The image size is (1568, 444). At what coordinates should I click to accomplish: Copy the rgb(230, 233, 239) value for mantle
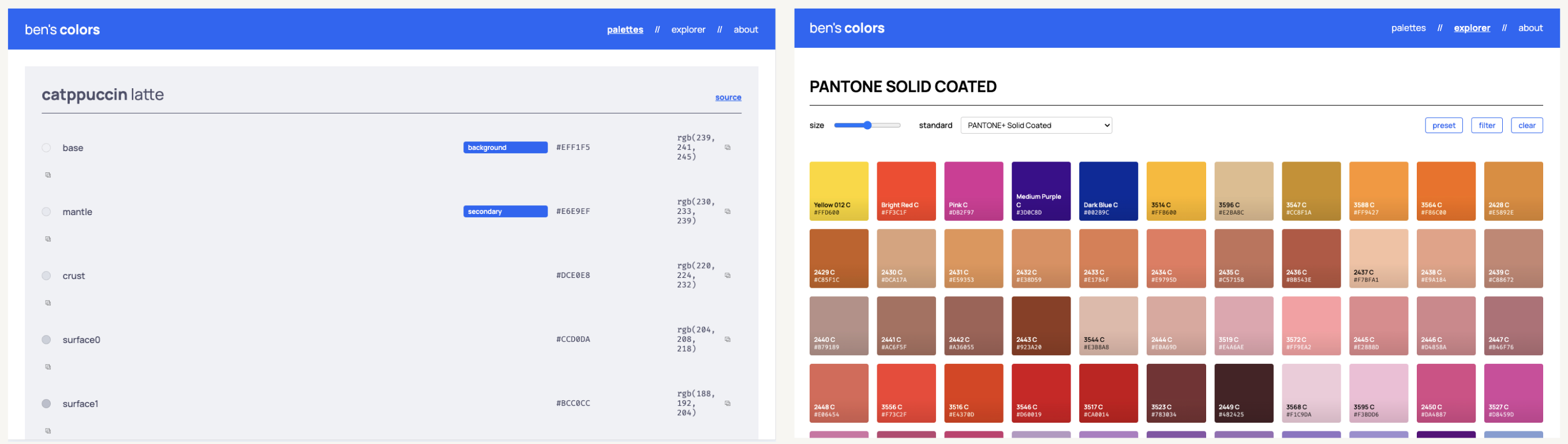[x=727, y=212]
